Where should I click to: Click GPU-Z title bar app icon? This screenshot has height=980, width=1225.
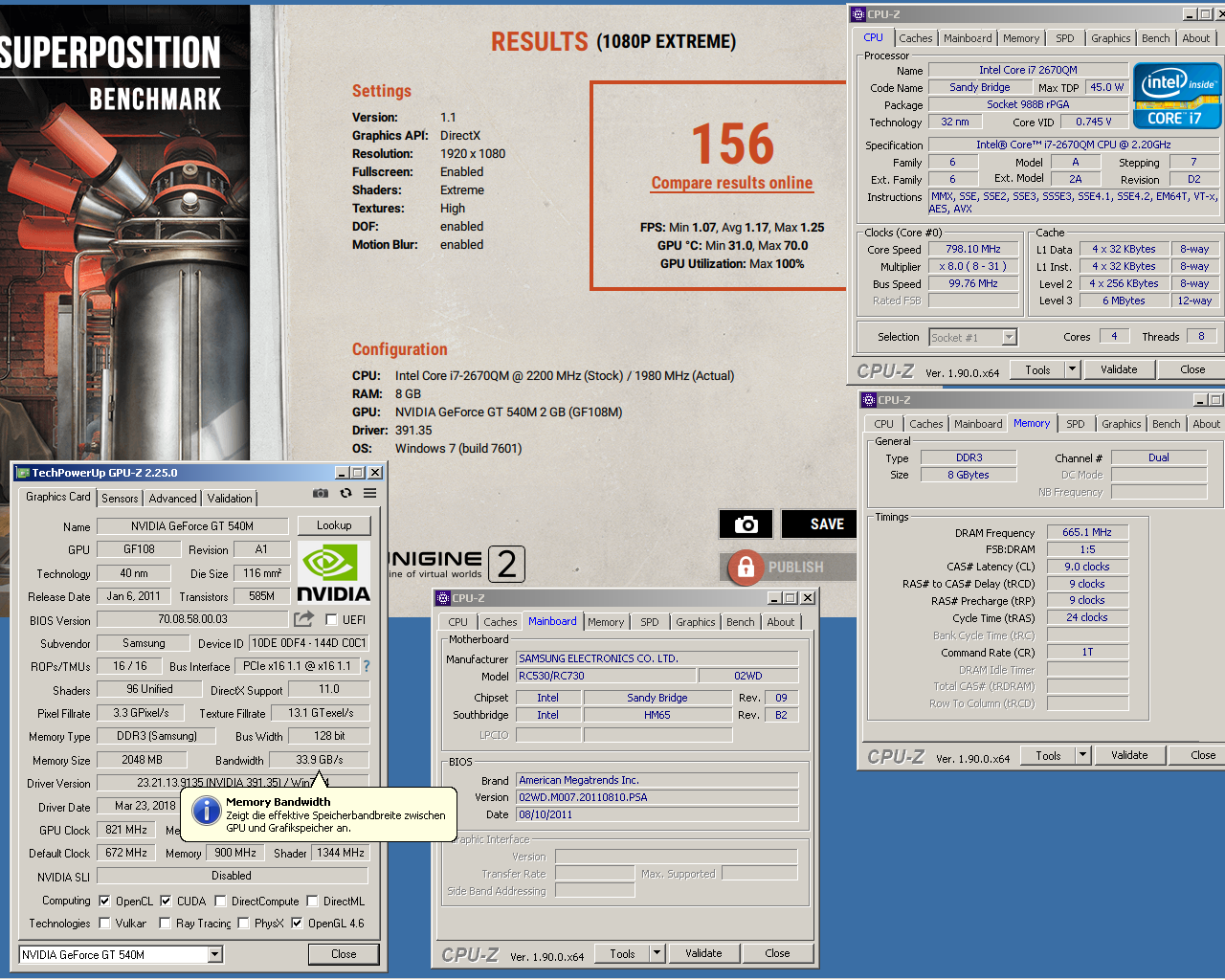(23, 473)
